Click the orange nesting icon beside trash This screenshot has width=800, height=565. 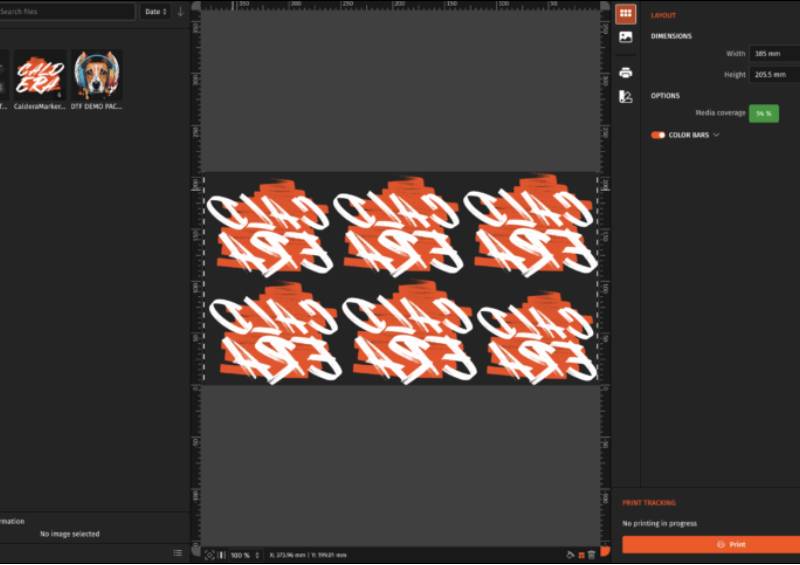[581, 554]
